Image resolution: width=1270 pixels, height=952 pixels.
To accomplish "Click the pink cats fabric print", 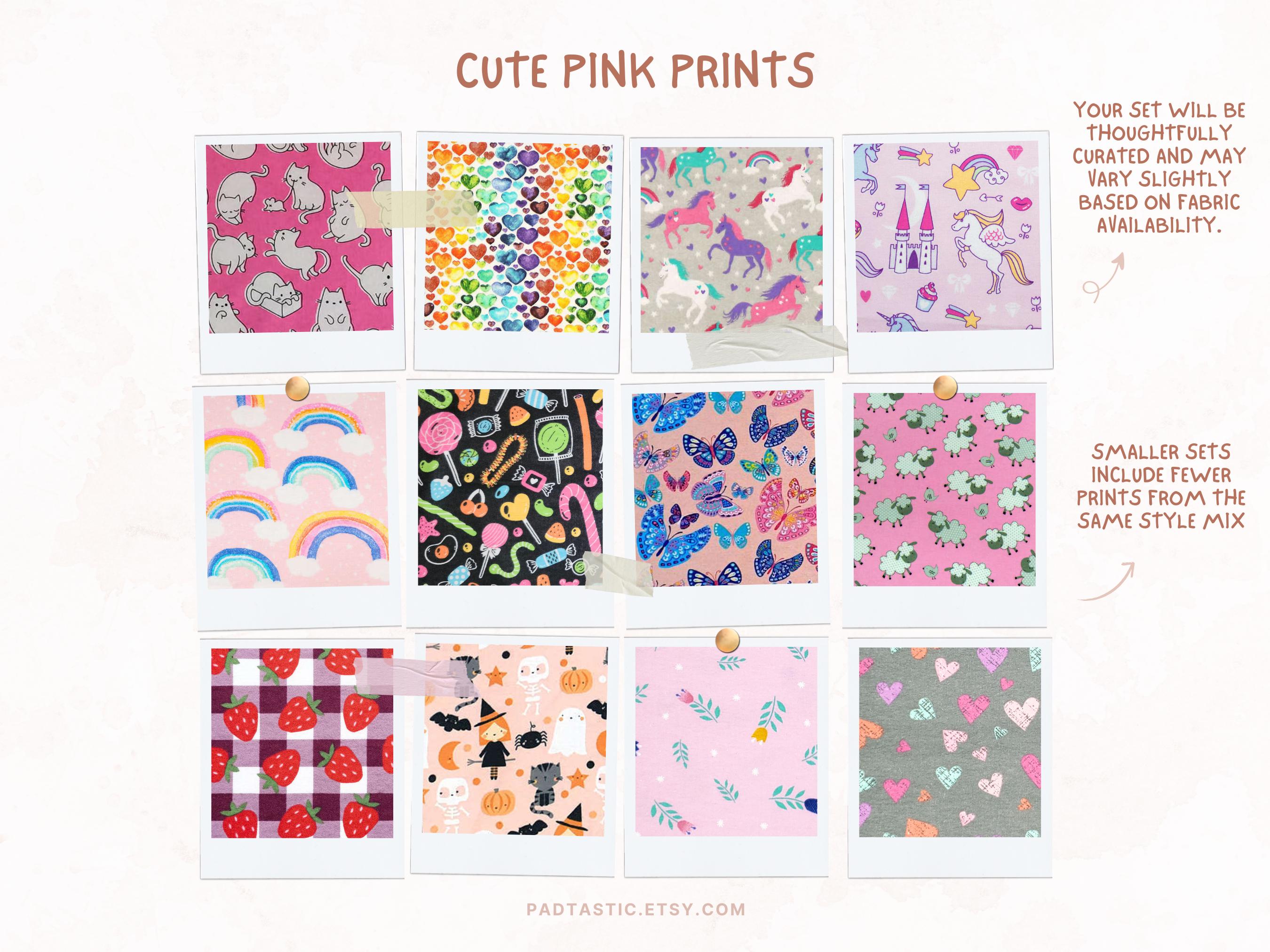I will [x=299, y=237].
